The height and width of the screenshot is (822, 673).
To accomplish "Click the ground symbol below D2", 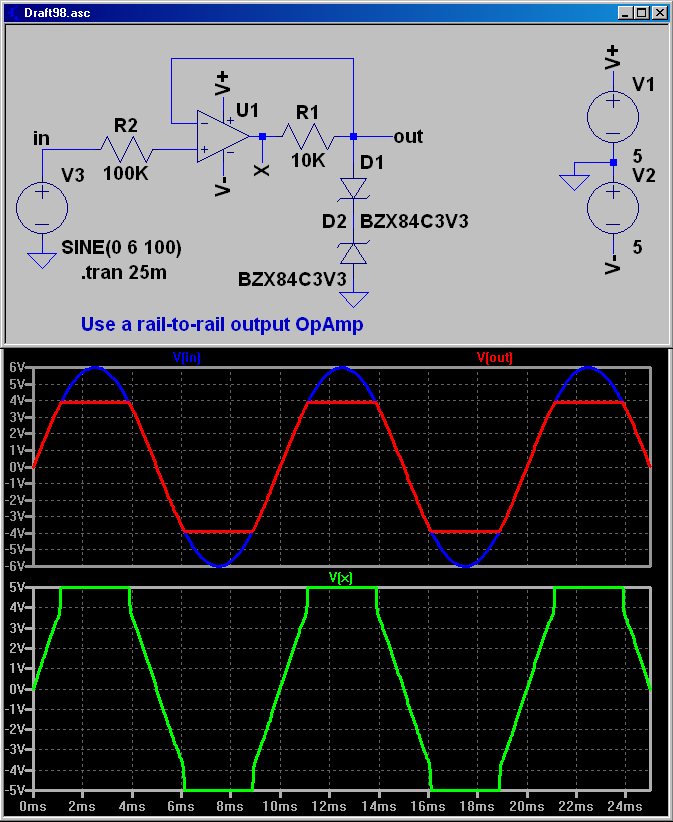I will (353, 299).
